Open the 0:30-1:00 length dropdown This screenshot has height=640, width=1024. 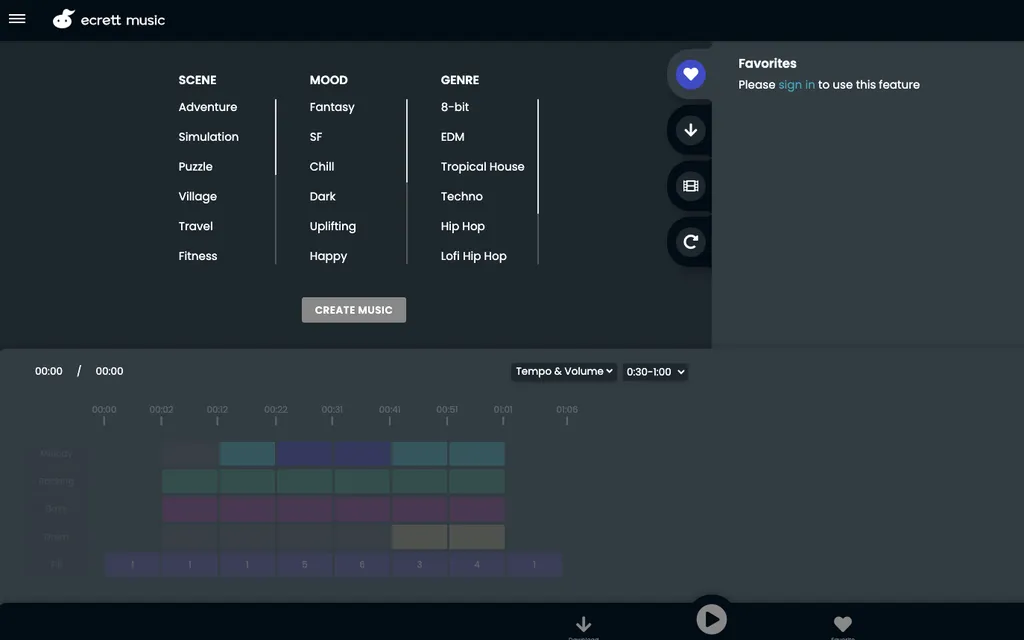pos(655,371)
